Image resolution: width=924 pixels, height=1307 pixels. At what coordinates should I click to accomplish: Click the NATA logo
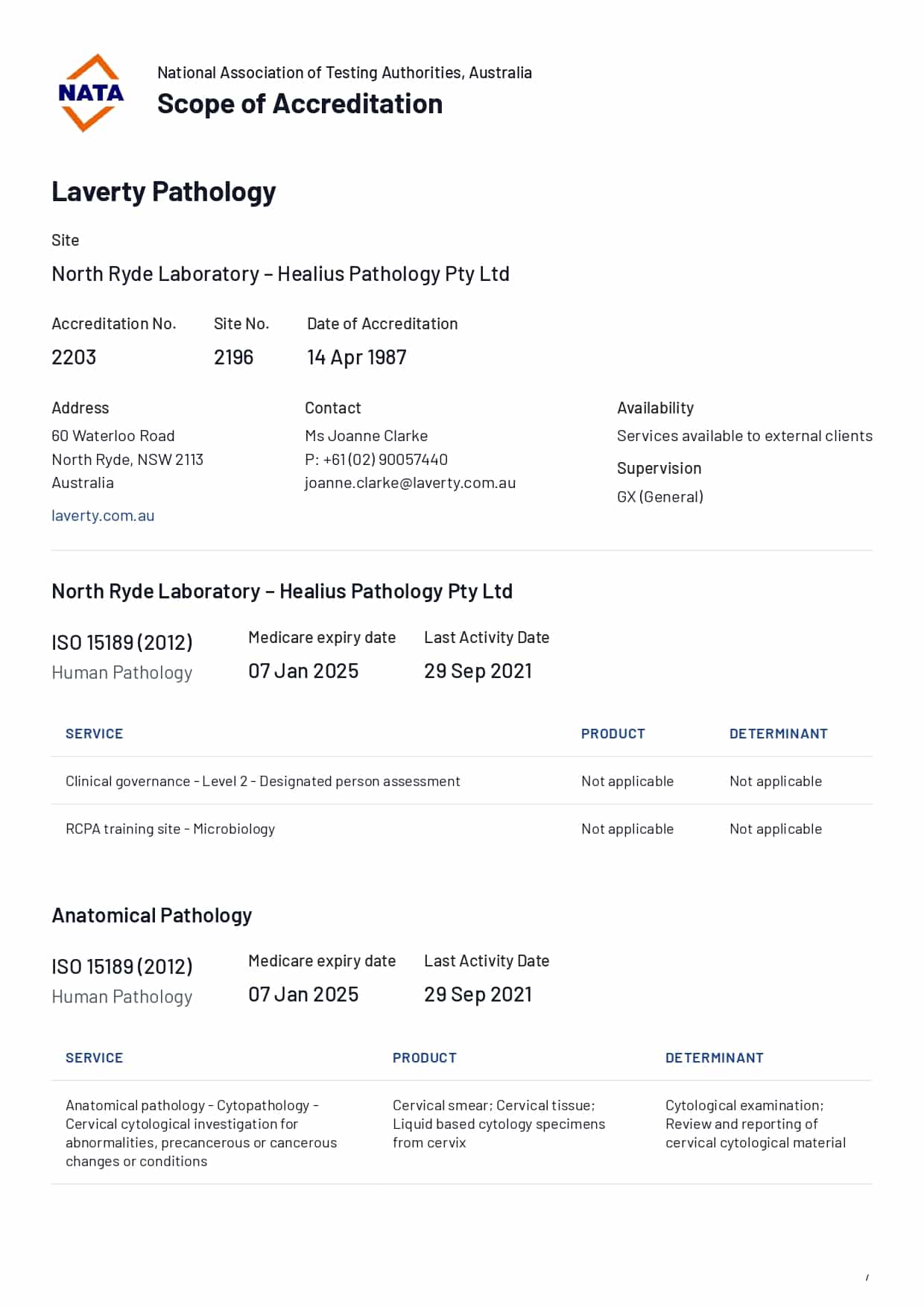pyautogui.click(x=90, y=93)
